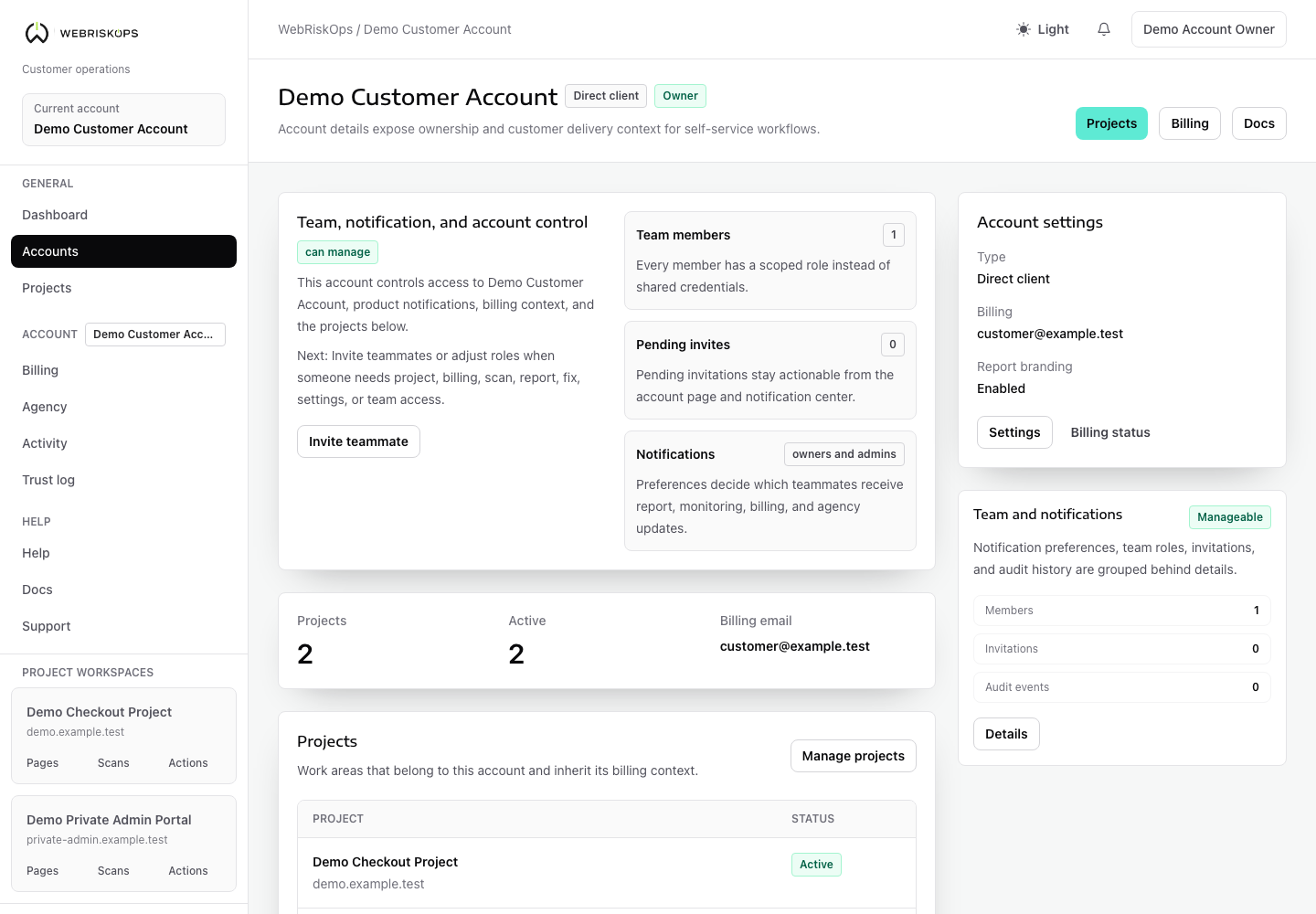
Task: Open Scans under Demo Checkout Project
Action: (113, 763)
